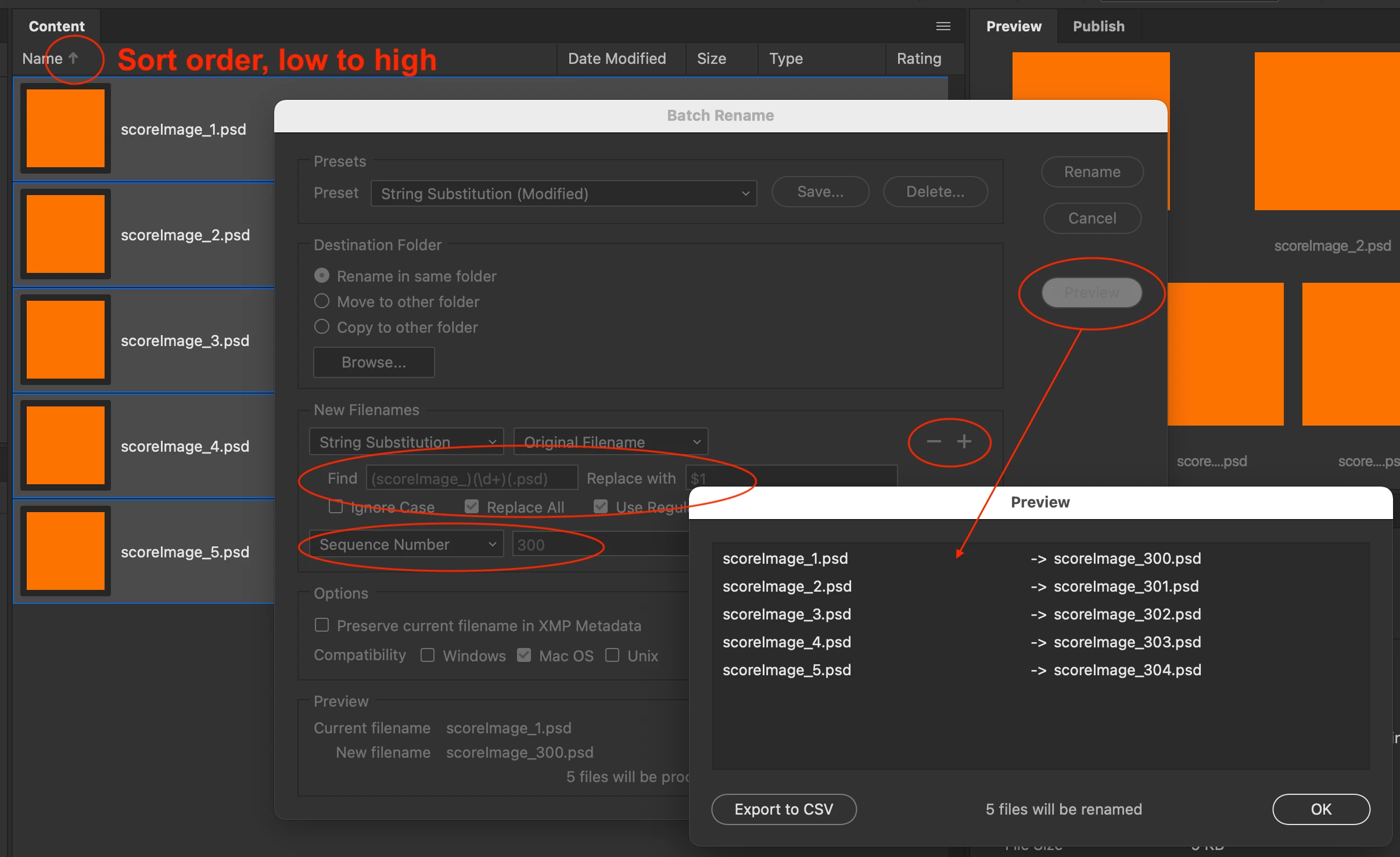1400x857 pixels.
Task: Select scoreImage_5.psd thumbnail in list
Action: pos(66,551)
